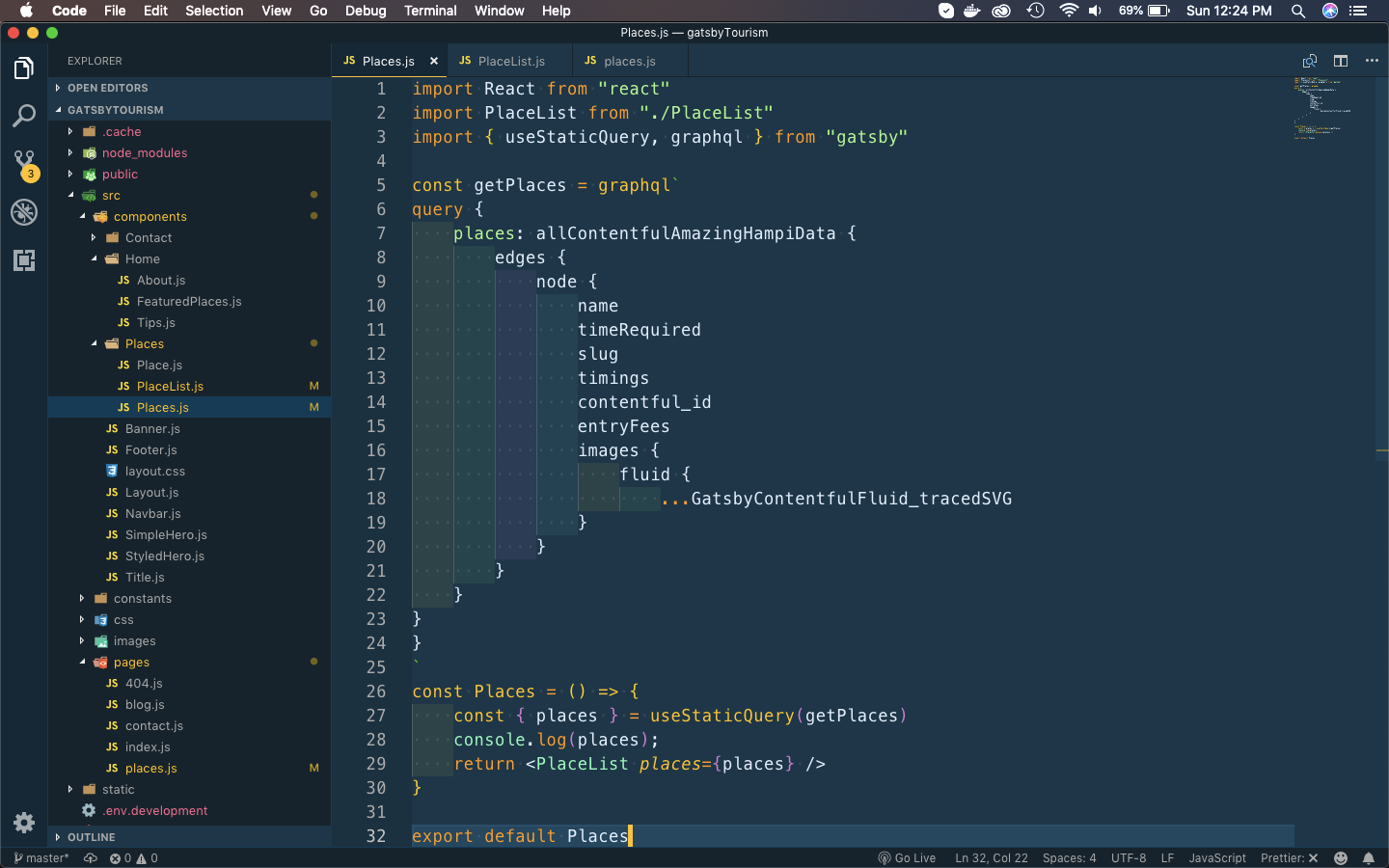Open the Debug view icon
Screen dimensions: 1389x868
tap(24, 212)
